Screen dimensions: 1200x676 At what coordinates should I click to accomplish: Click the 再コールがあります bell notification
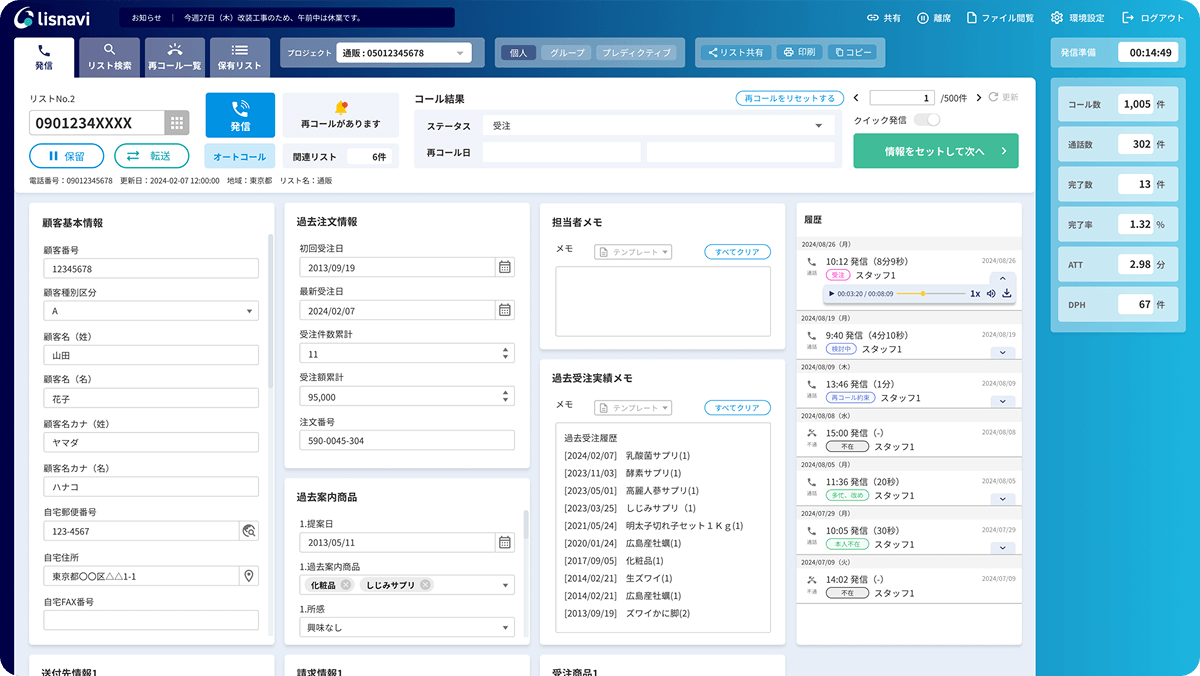(340, 115)
